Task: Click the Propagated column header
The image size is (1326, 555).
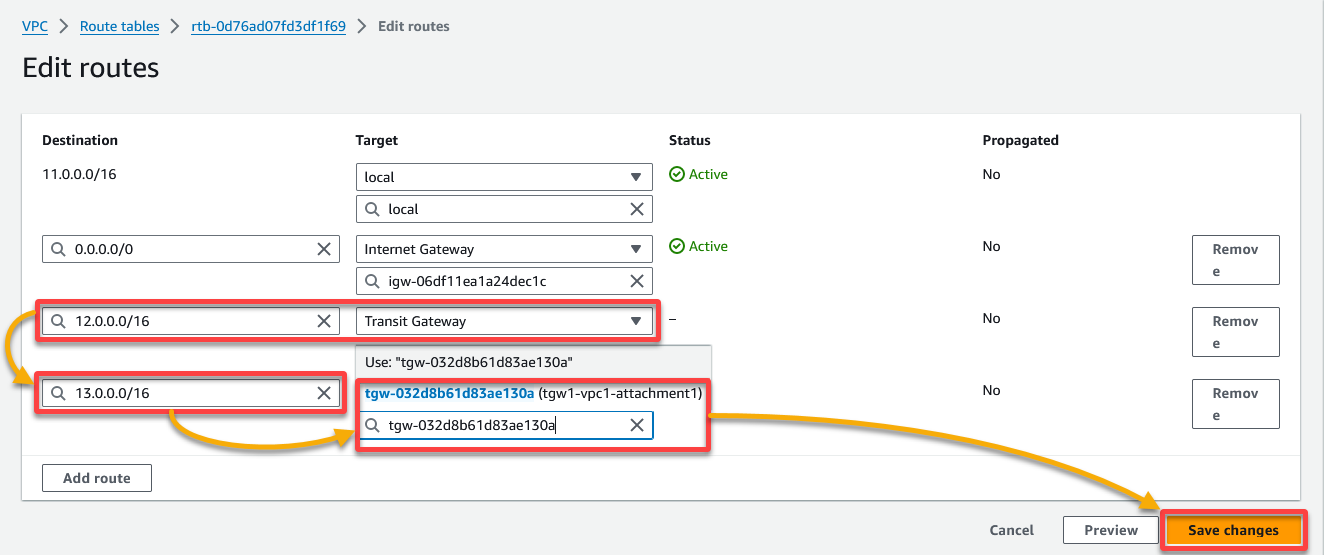Action: point(1021,140)
